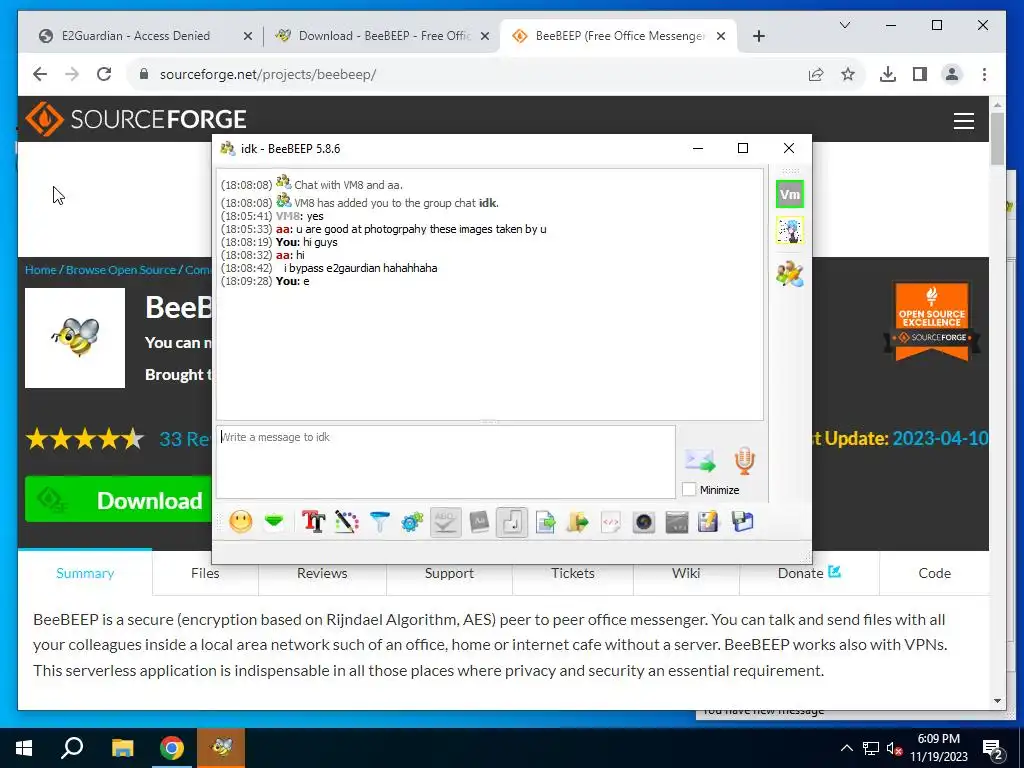Click the green envelope icon in the chat toolbar
This screenshot has width=1024, height=768.
[274, 522]
